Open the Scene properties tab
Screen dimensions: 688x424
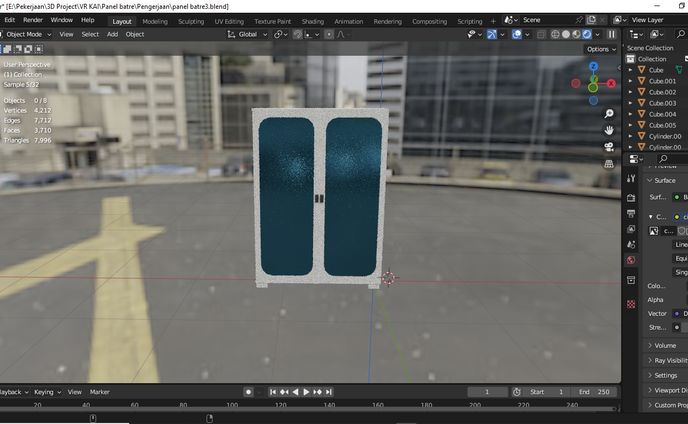click(631, 244)
